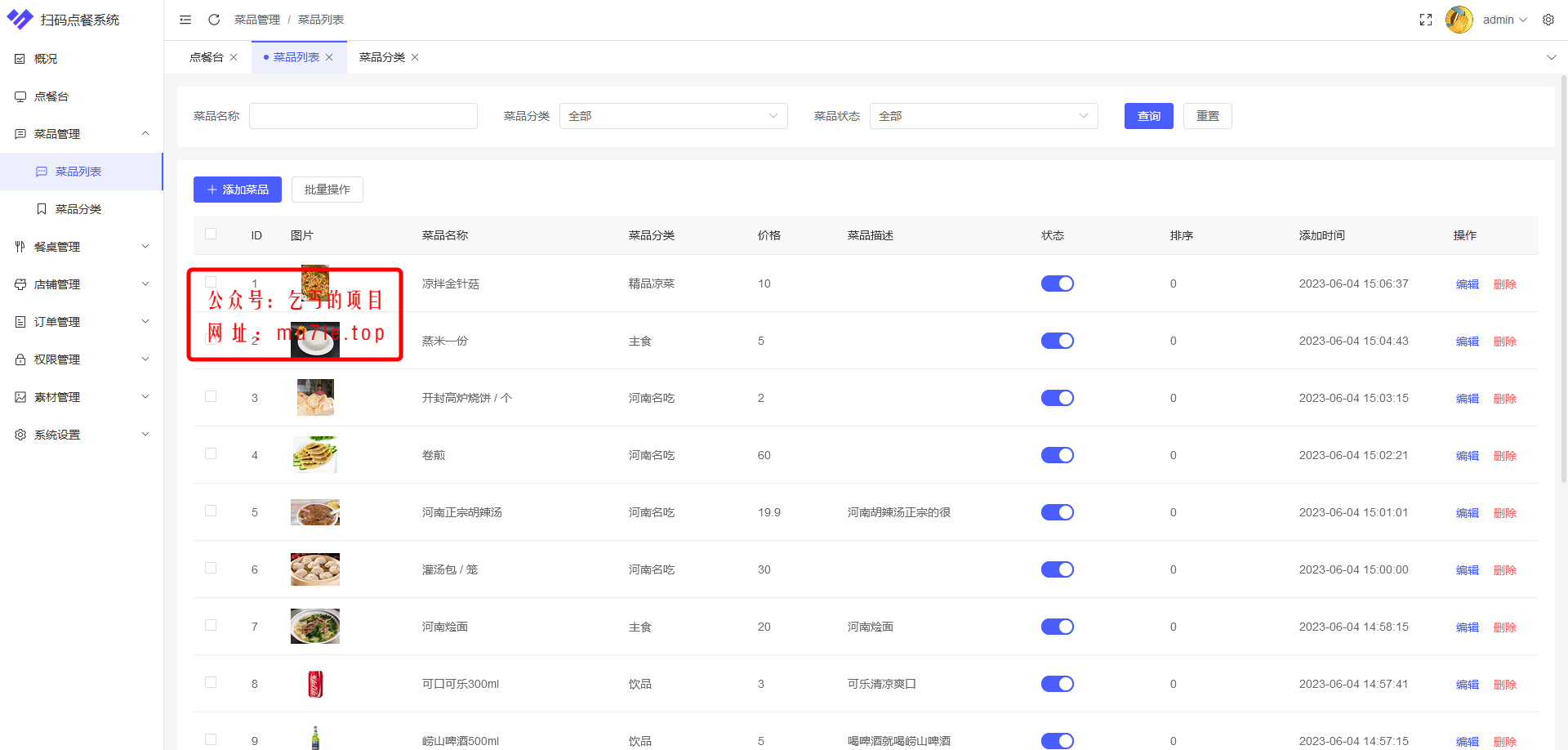This screenshot has height=750, width=1568.
Task: Close the 点餐台 tab
Action: (234, 57)
